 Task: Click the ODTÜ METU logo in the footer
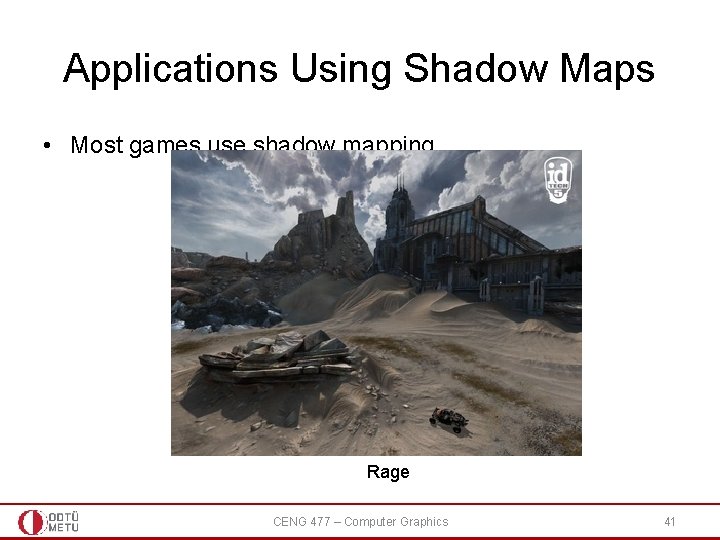[48, 522]
